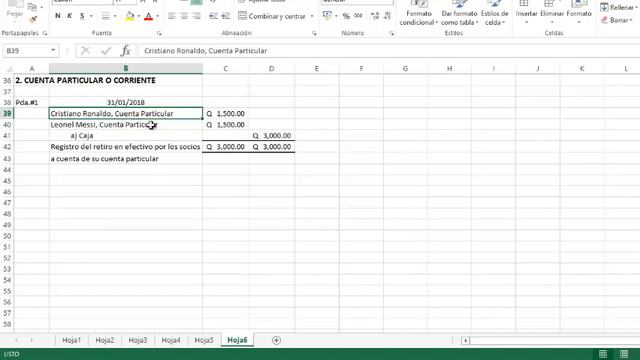Select heading '2. CUENTA PARTICULAR O CORRIENTE'
The width and height of the screenshot is (640, 360).
[x=85, y=80]
